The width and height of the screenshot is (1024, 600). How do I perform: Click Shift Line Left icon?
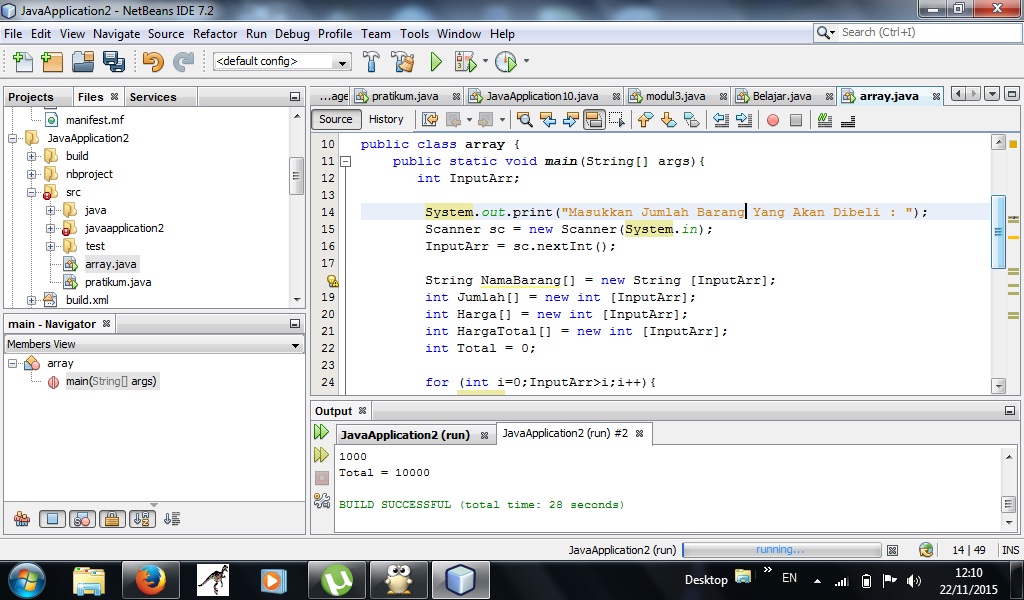tap(720, 119)
